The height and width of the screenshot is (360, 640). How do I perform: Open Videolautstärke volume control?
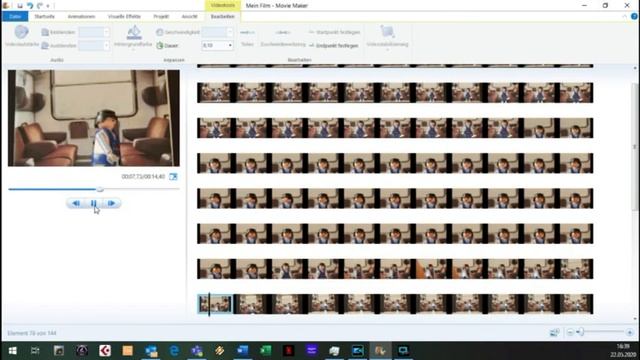click(22, 36)
